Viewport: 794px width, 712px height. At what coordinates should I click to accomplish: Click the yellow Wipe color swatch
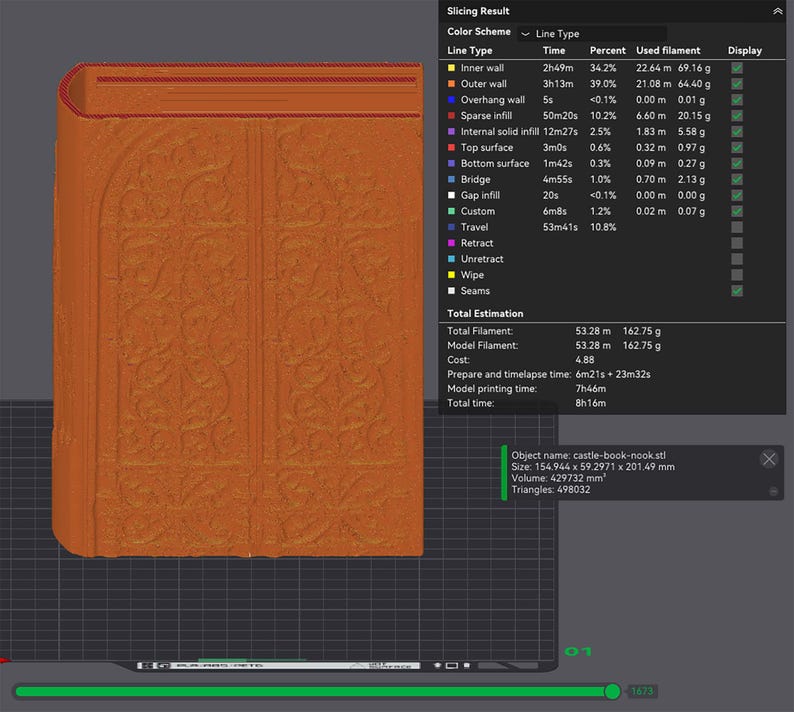click(451, 275)
